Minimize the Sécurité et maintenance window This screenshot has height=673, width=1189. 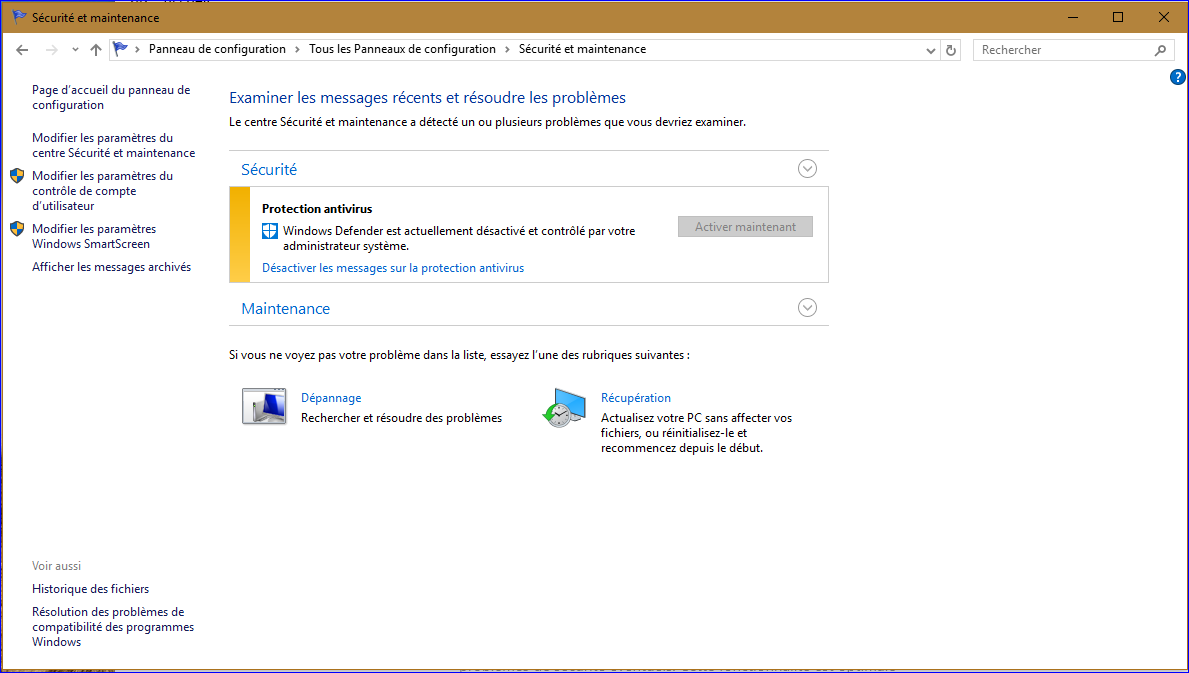pos(1072,17)
